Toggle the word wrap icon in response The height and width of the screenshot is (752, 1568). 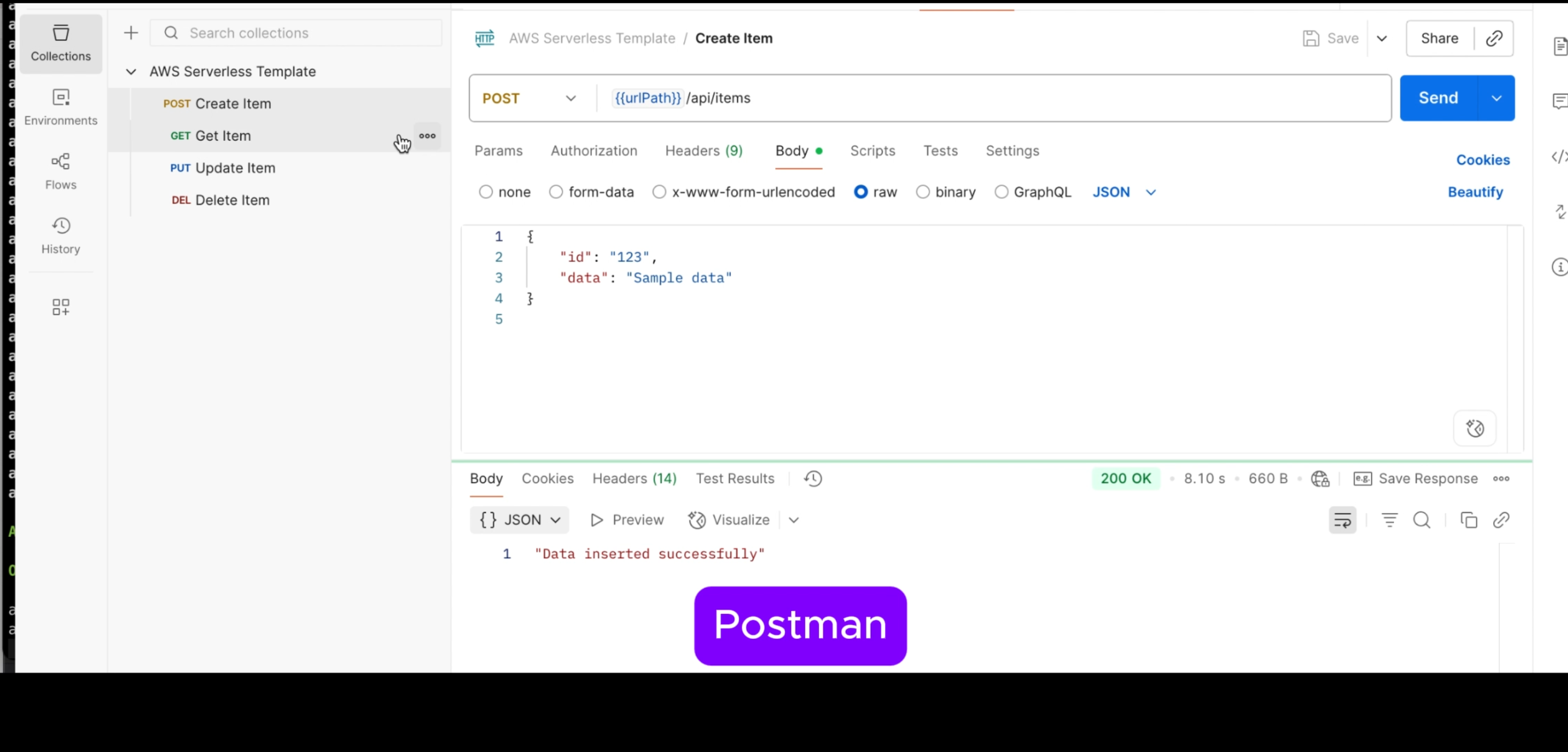click(x=1342, y=520)
